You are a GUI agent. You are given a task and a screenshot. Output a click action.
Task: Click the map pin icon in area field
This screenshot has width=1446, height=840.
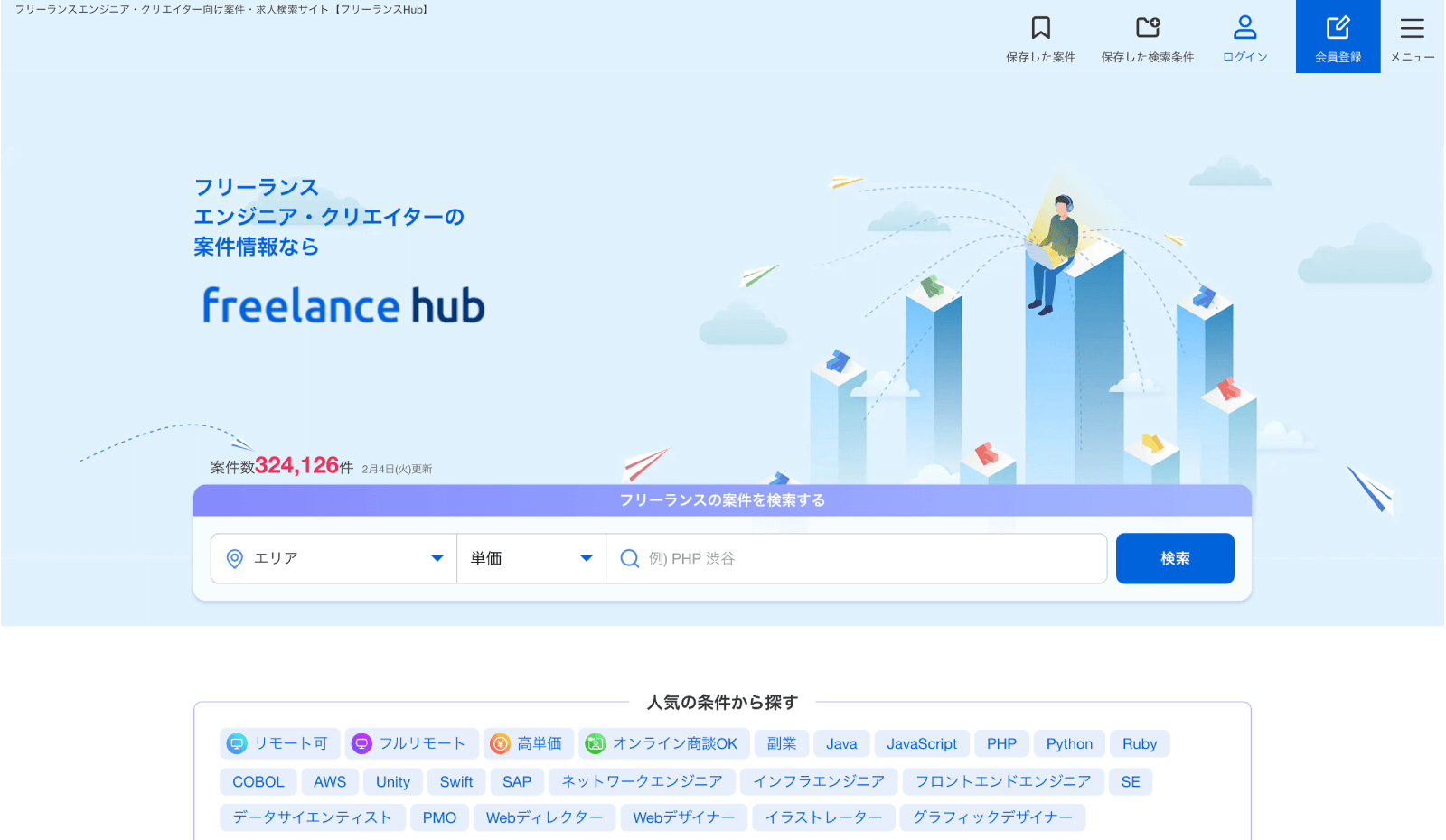(x=234, y=559)
